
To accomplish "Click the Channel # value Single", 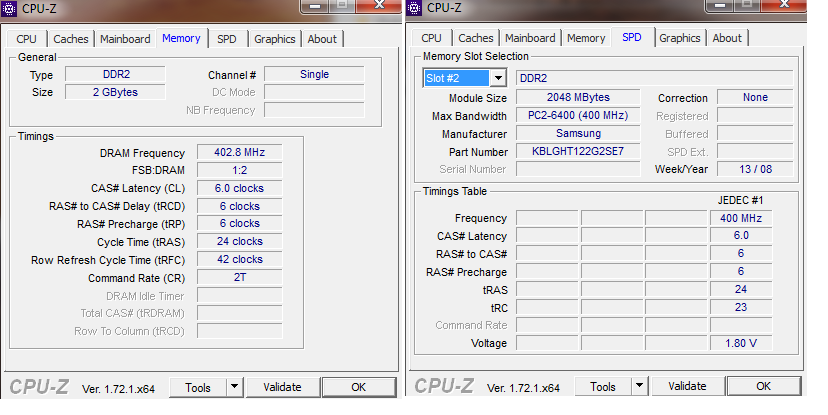I will [315, 74].
